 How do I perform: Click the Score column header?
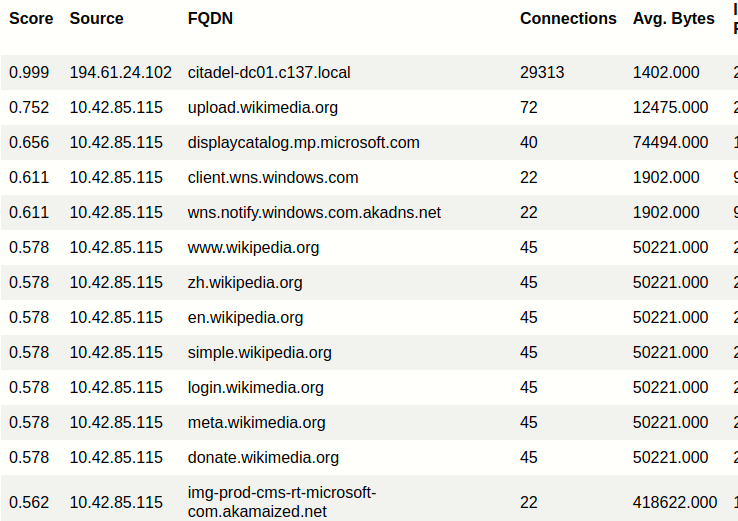pyautogui.click(x=31, y=18)
